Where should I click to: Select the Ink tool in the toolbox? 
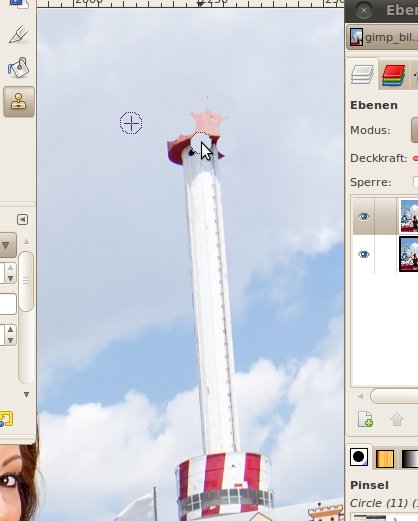point(19,35)
